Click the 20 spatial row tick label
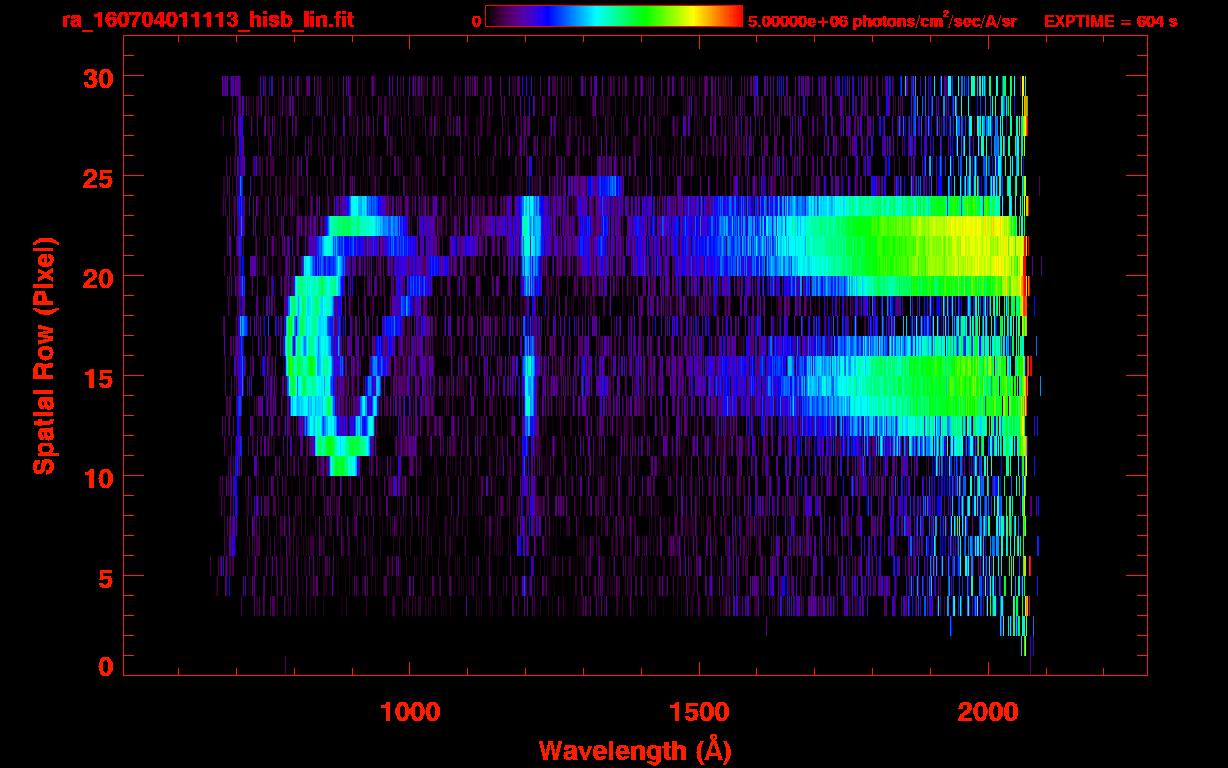This screenshot has height=768, width=1228. point(99,277)
